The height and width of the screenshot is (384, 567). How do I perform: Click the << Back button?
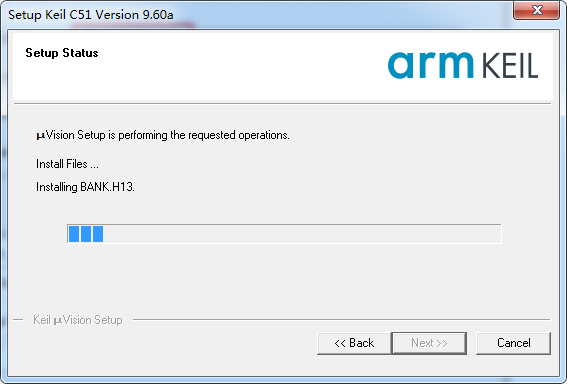click(x=354, y=343)
